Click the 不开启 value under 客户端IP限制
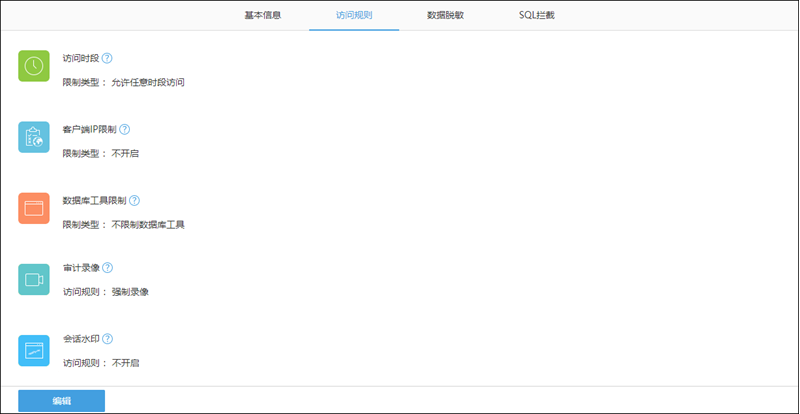 tap(125, 154)
